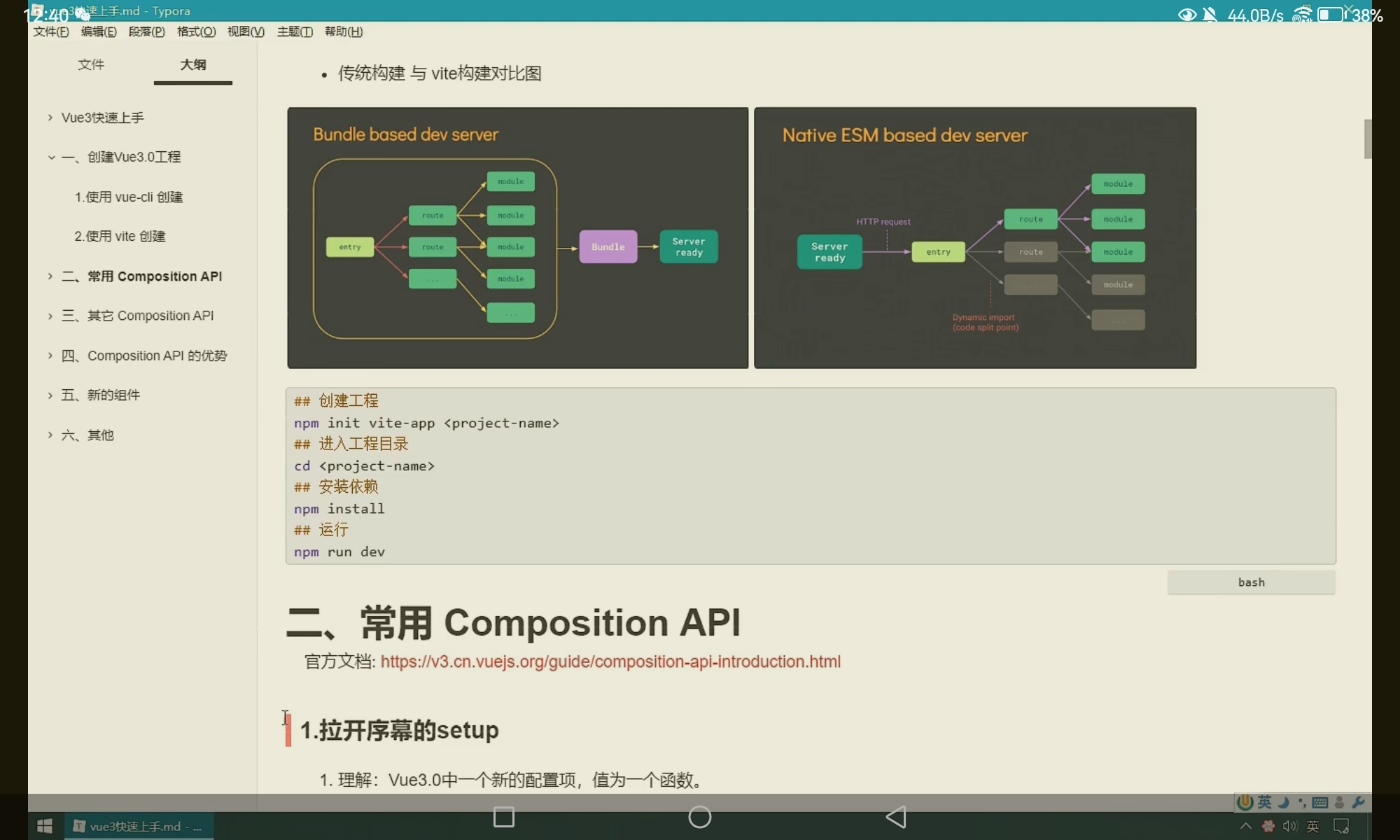Toggle IME punctuation mode icon
This screenshot has width=1400, height=840.
click(1301, 802)
